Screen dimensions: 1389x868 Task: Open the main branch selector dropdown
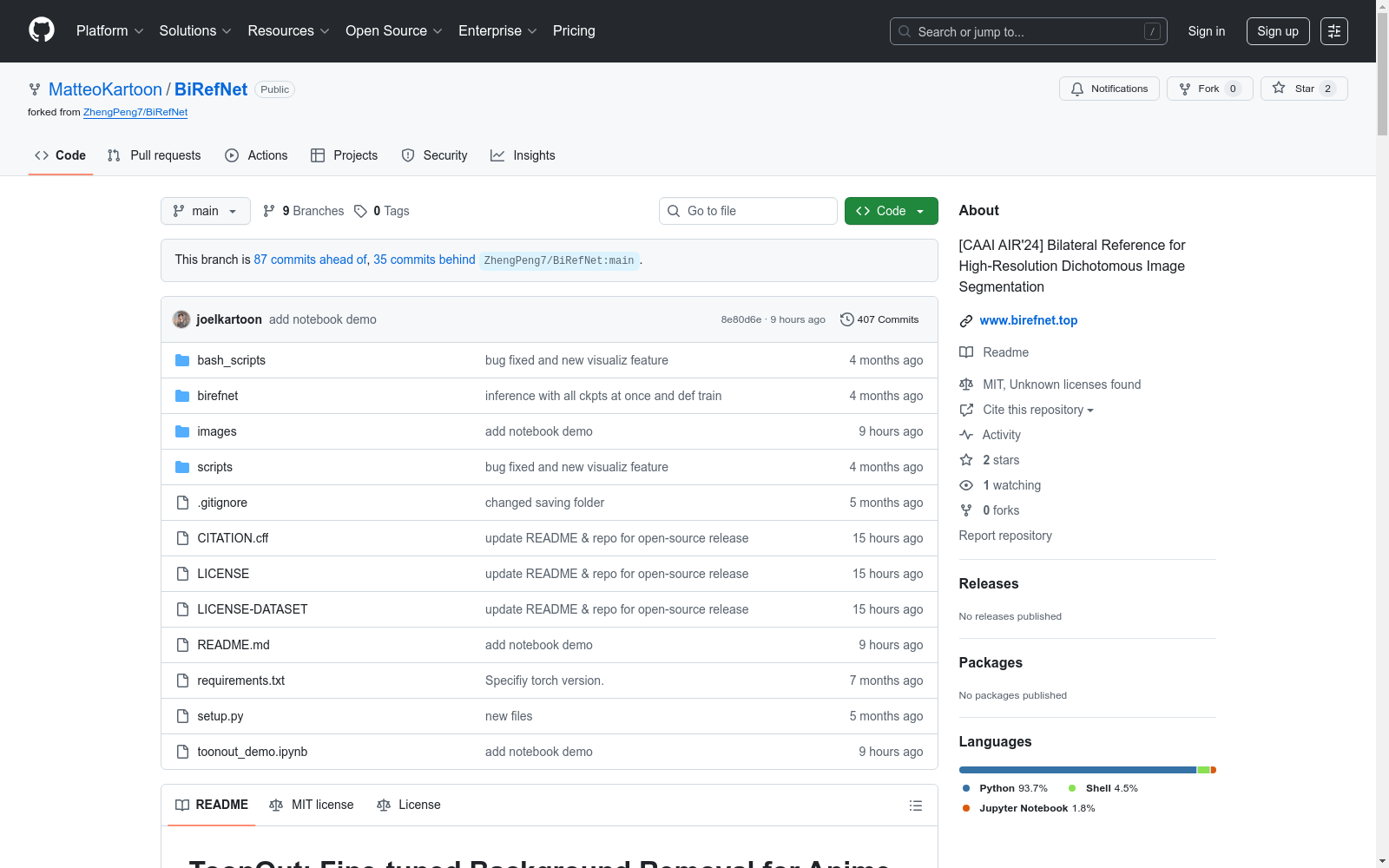pos(206,211)
